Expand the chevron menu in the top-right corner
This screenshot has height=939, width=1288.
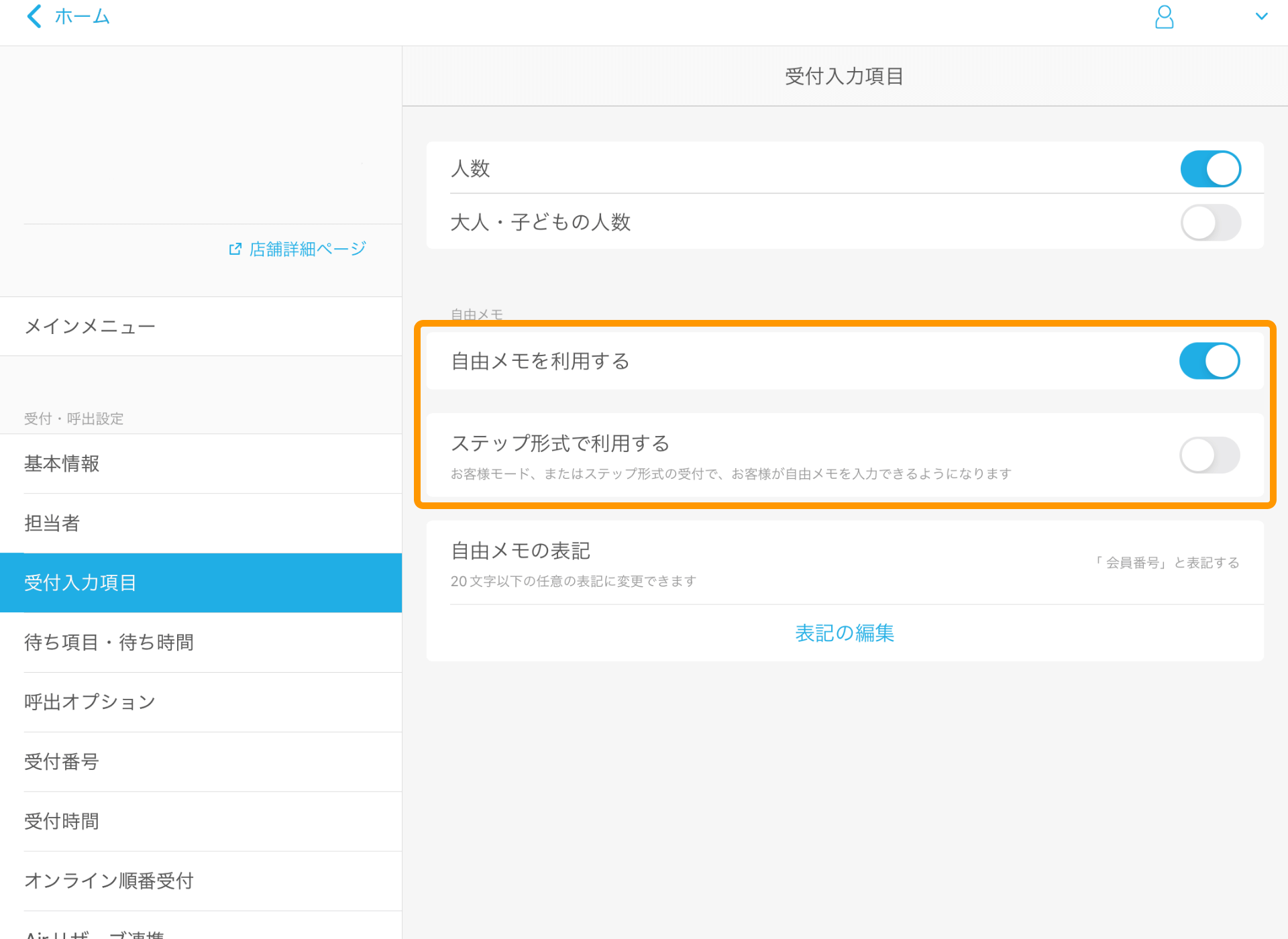point(1264,17)
